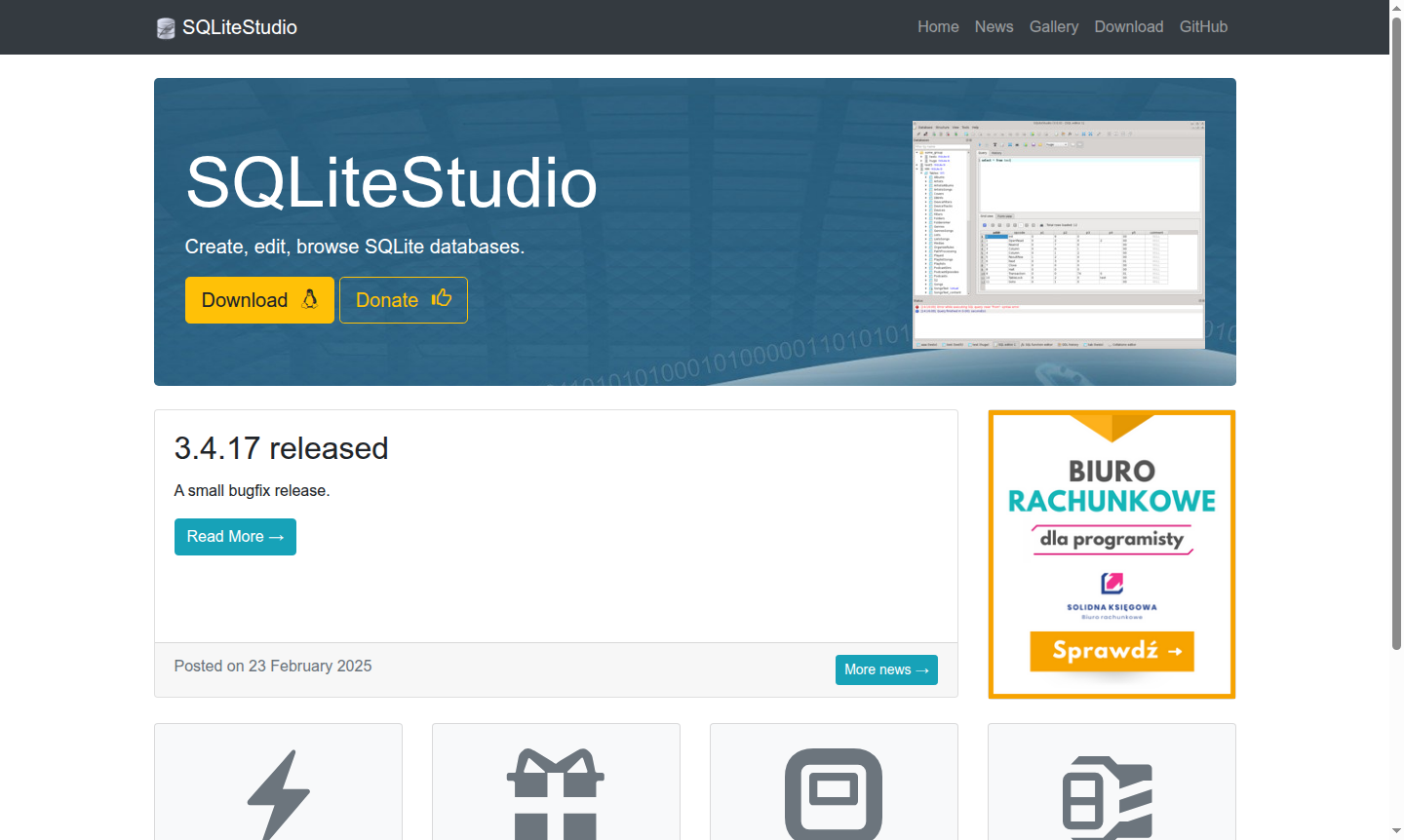Read more about the 3.4.17 release

[235, 536]
